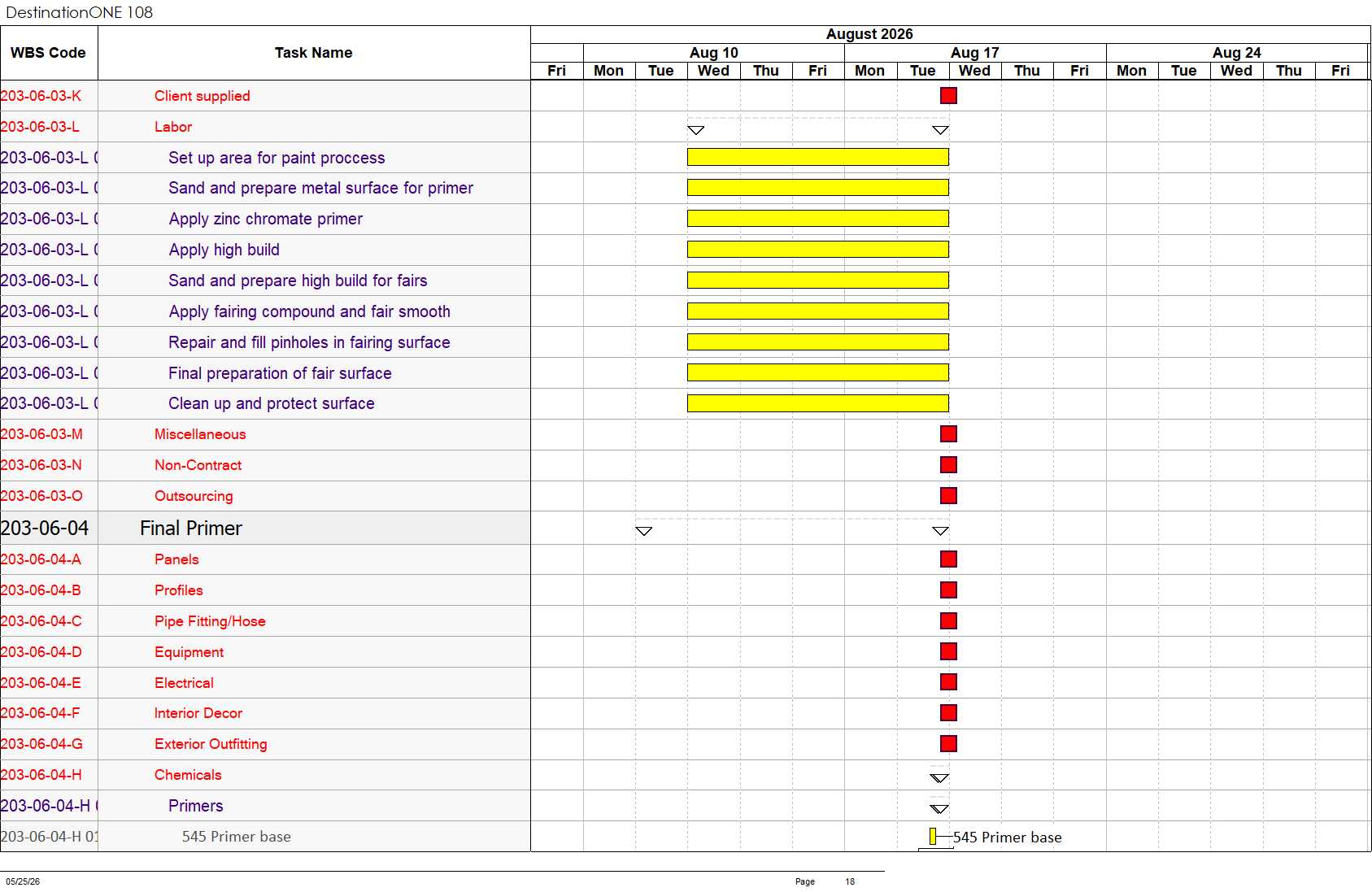Click the 05/25/26 footer date

point(23,881)
